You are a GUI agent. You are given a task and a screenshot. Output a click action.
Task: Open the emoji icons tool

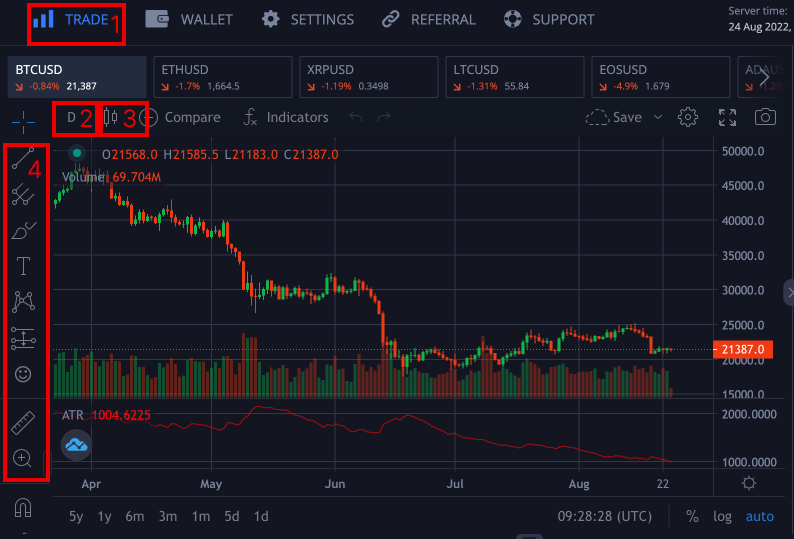23,375
